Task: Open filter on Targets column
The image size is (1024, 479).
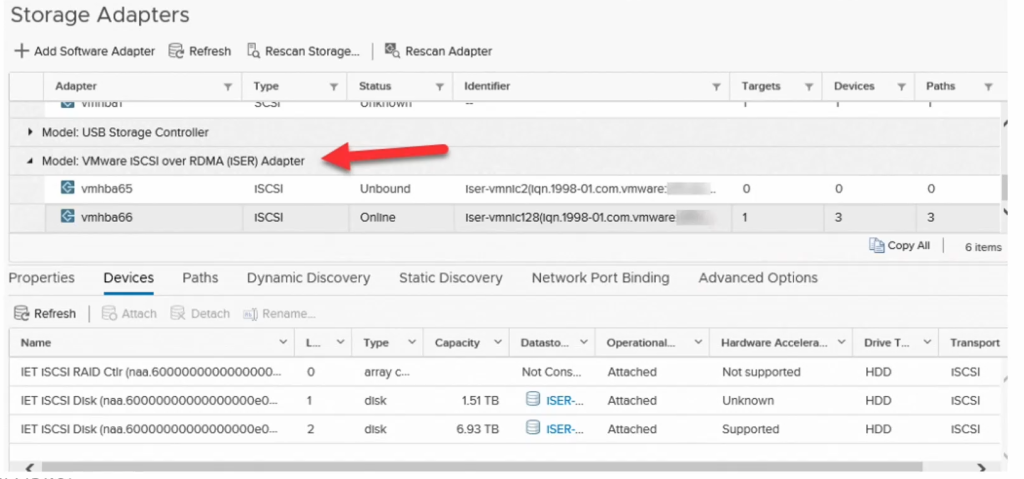Action: (x=808, y=87)
